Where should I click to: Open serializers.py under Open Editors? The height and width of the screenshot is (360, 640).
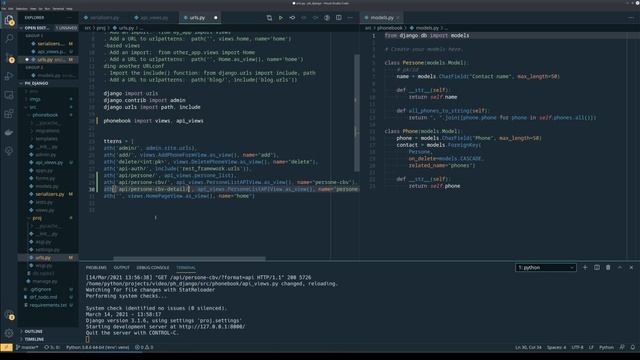click(48, 44)
